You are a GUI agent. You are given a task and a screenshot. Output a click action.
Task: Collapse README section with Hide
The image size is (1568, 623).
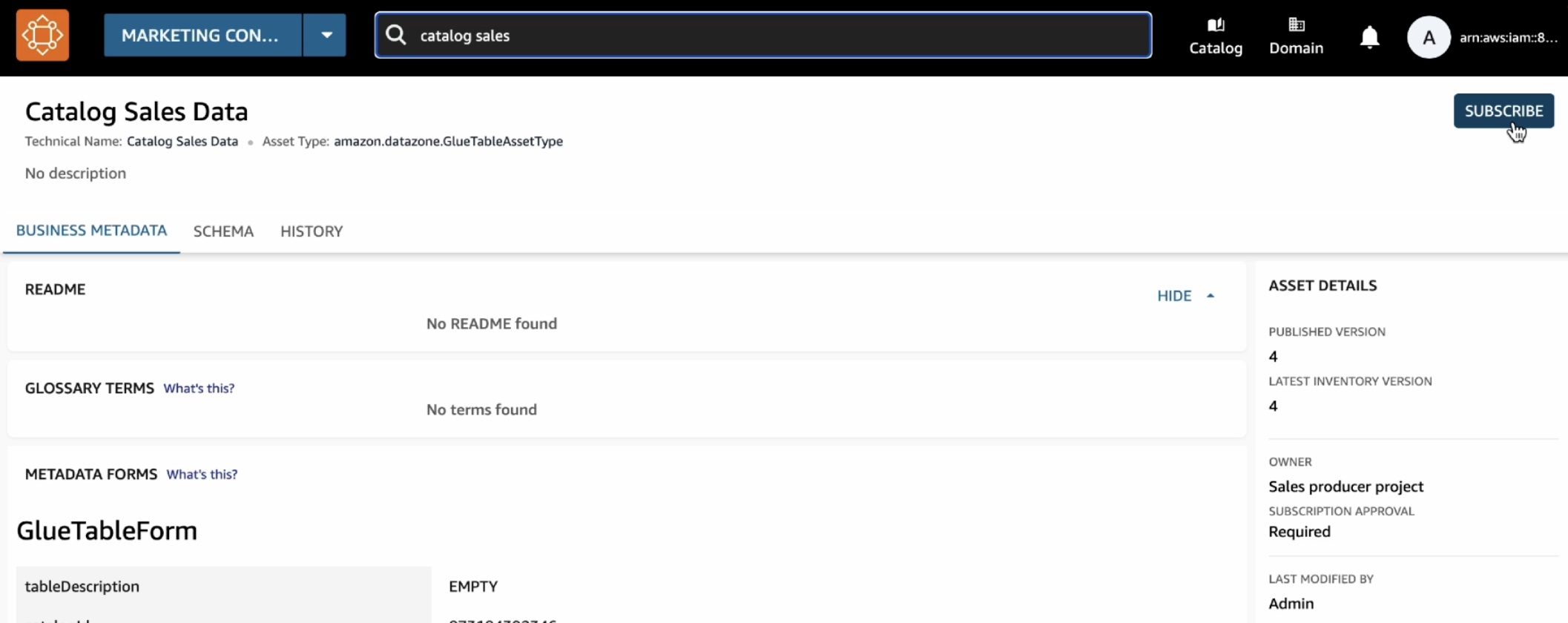tap(1185, 296)
